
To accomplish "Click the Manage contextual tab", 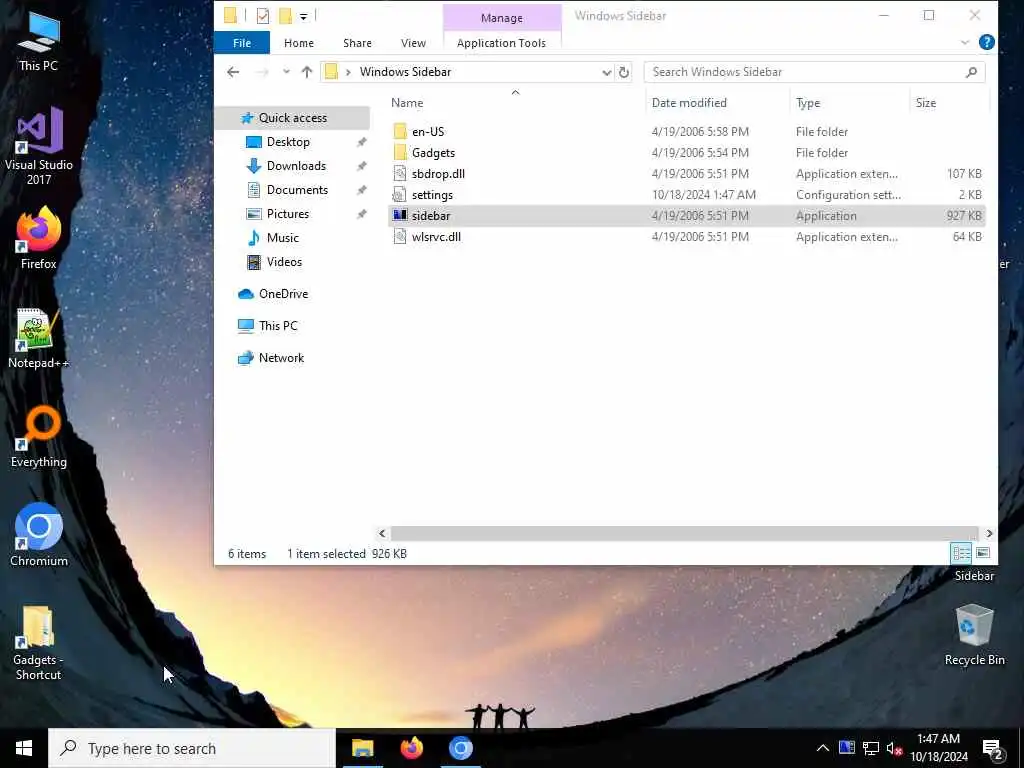I will pyautogui.click(x=502, y=18).
